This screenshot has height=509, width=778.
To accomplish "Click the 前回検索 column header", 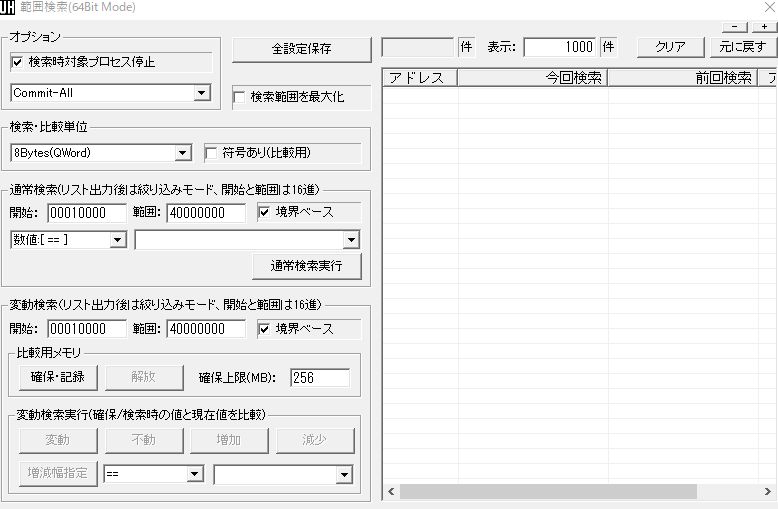I will (x=683, y=78).
